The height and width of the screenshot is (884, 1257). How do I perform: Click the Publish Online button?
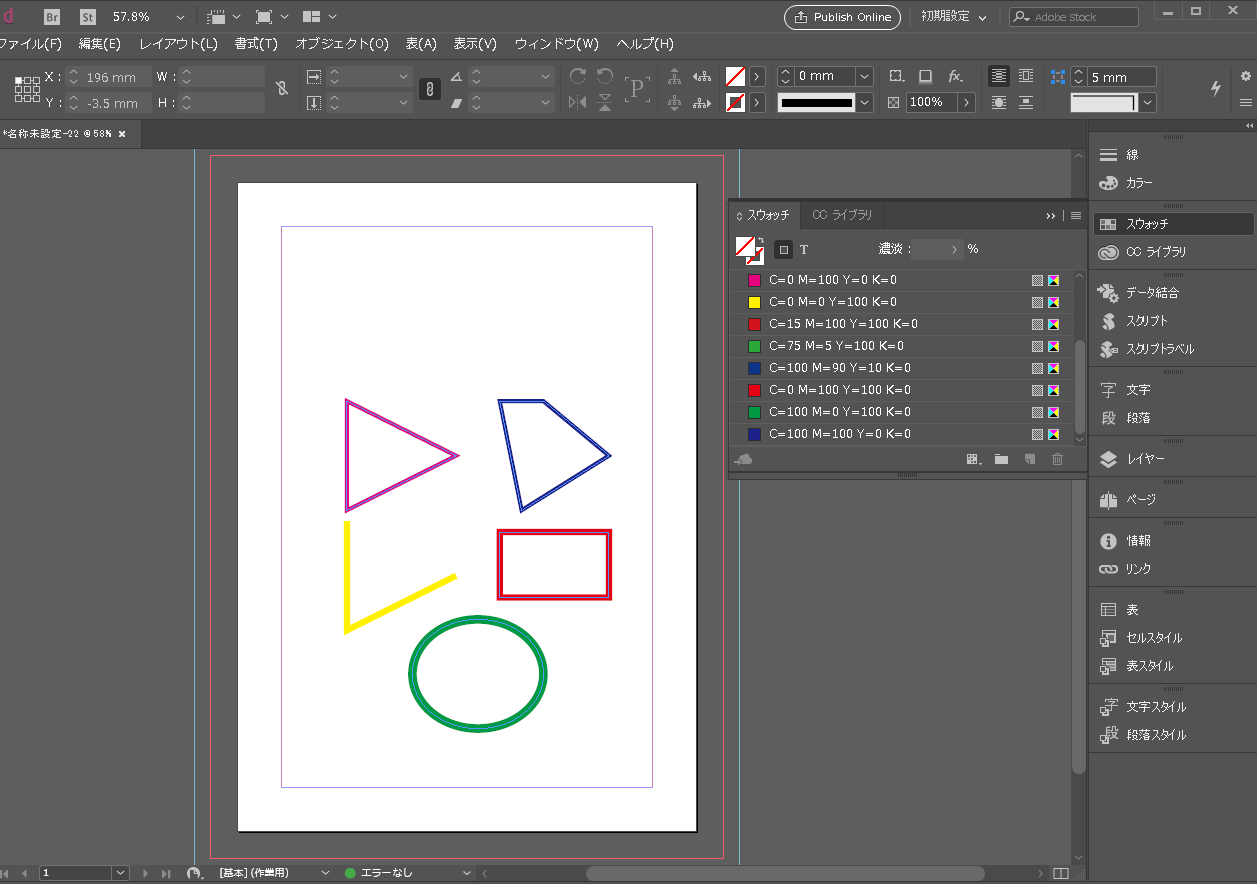coord(842,17)
